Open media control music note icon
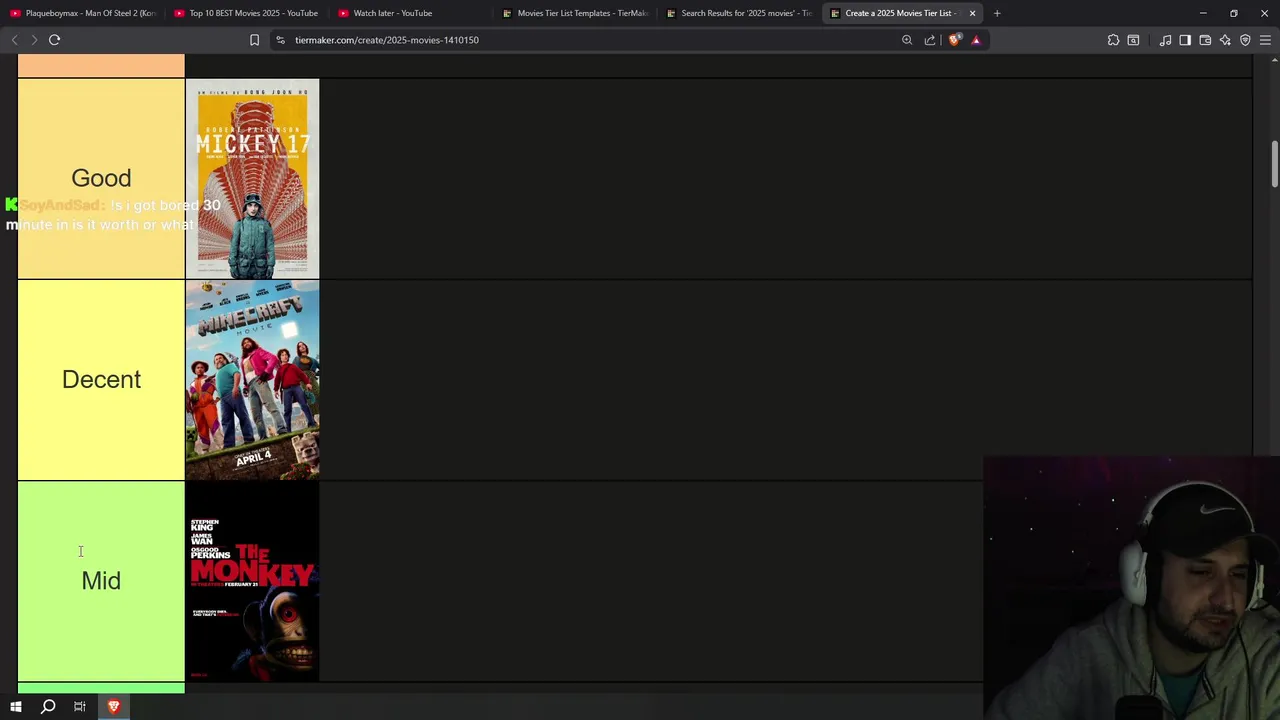This screenshot has height=720, width=1280. tap(1165, 40)
